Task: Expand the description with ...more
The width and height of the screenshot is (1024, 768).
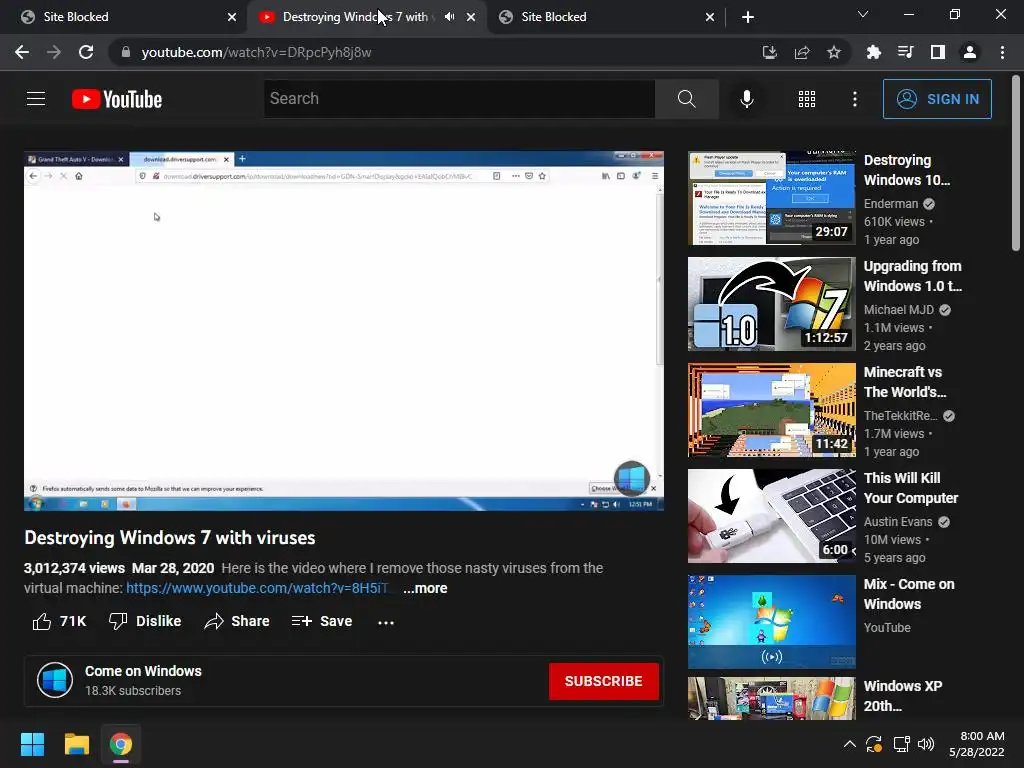Action: [x=425, y=588]
